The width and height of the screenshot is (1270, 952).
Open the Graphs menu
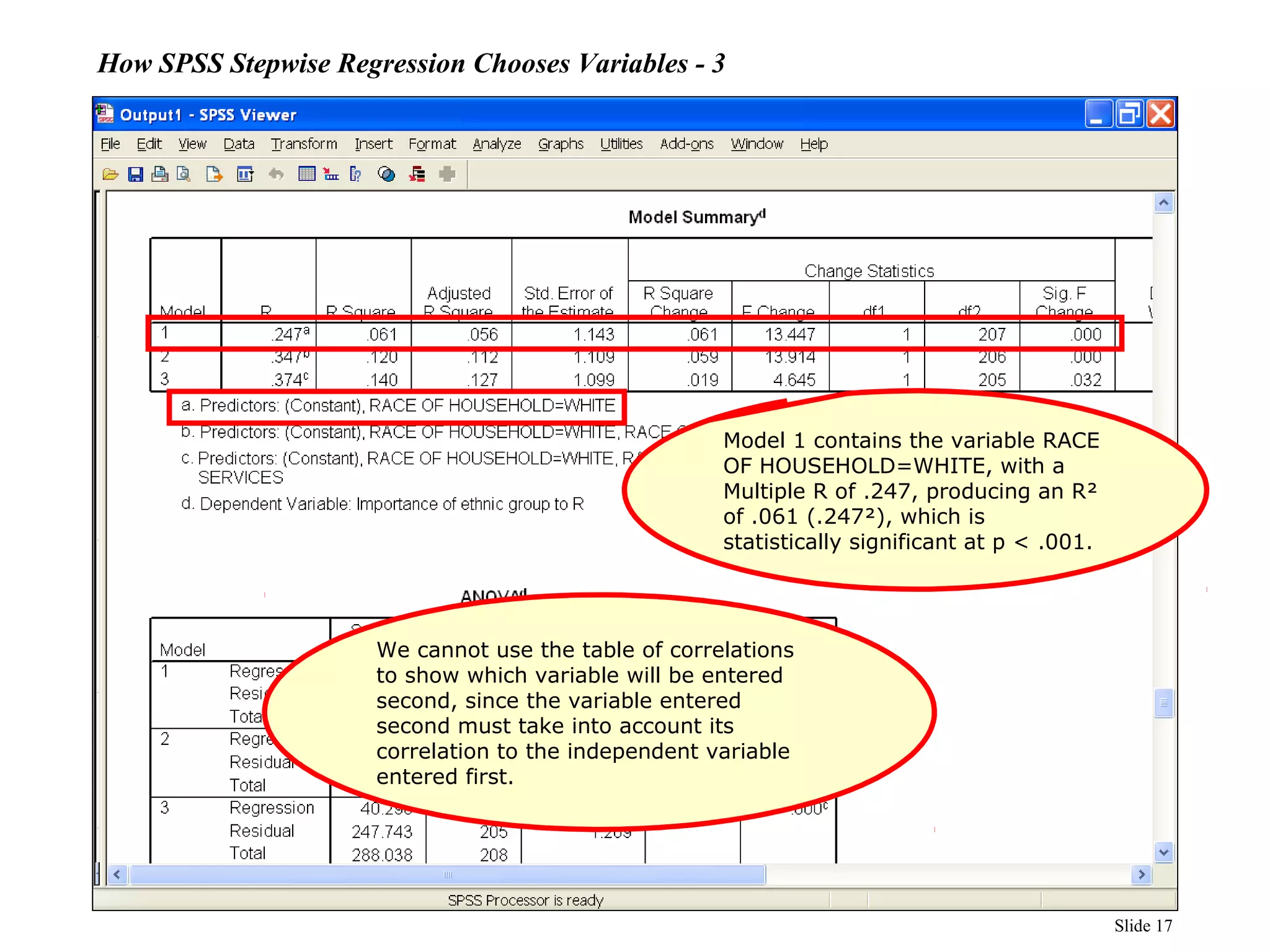point(561,144)
